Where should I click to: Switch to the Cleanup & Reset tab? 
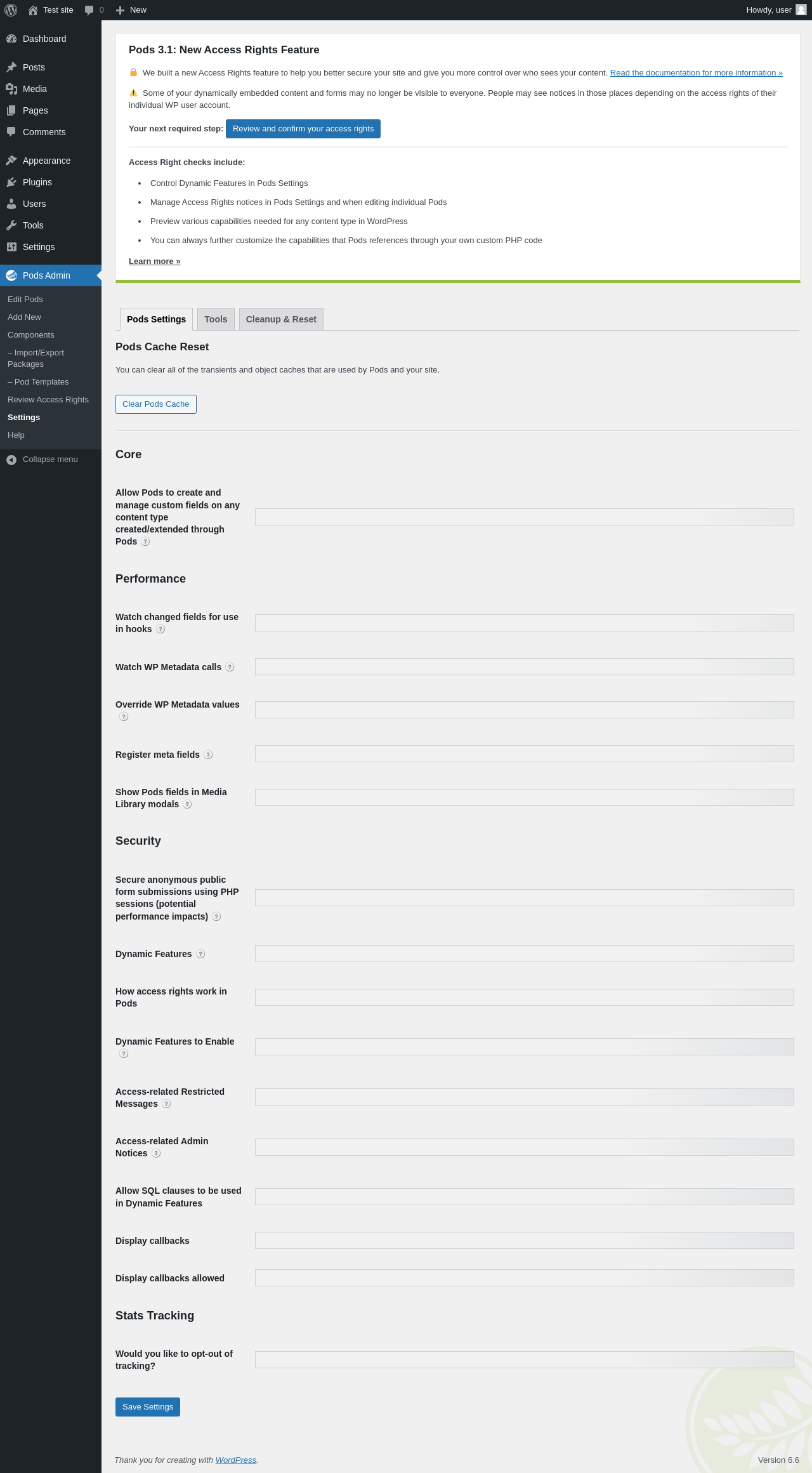(x=281, y=319)
